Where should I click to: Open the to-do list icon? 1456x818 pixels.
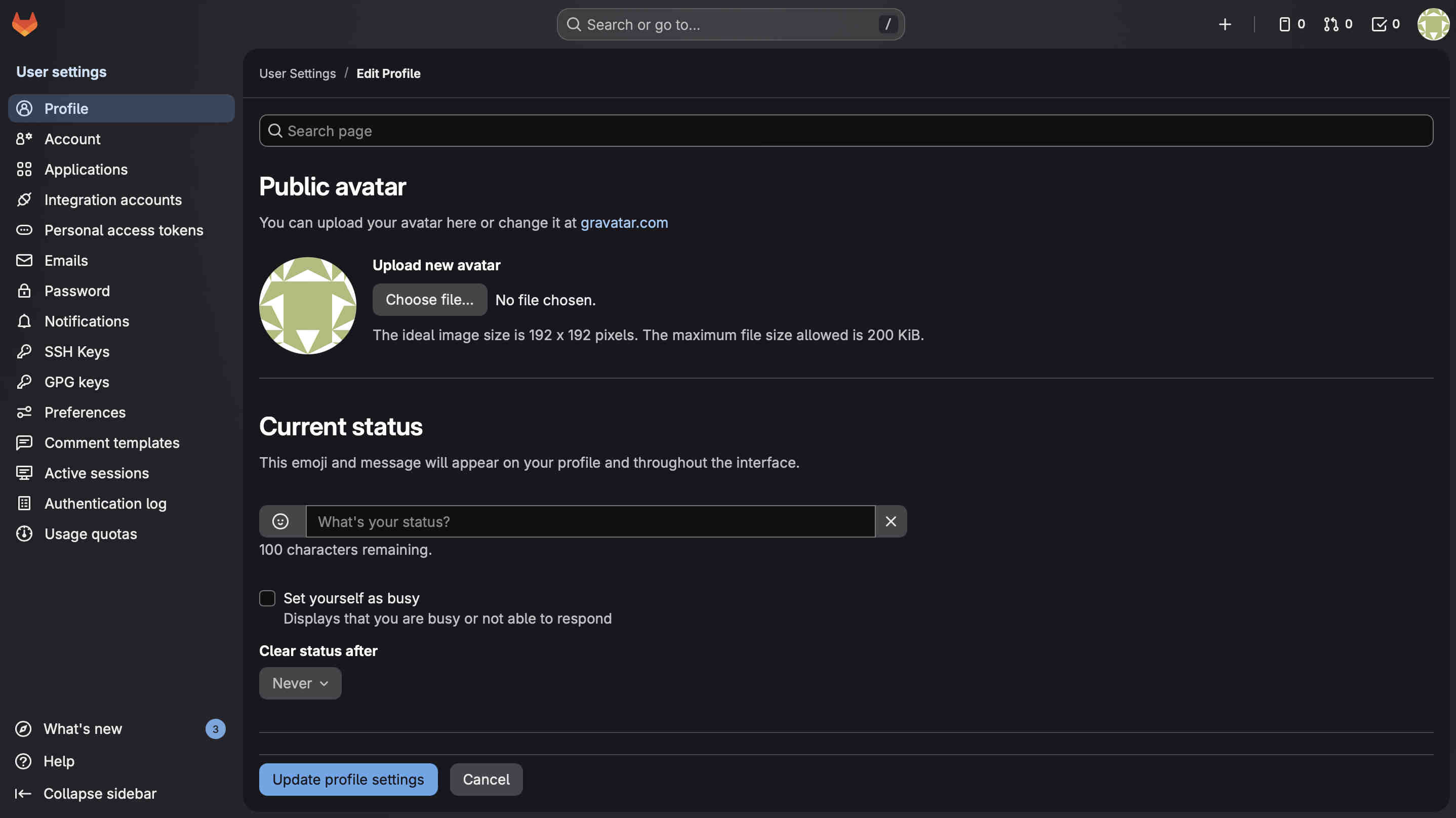pos(1385,24)
